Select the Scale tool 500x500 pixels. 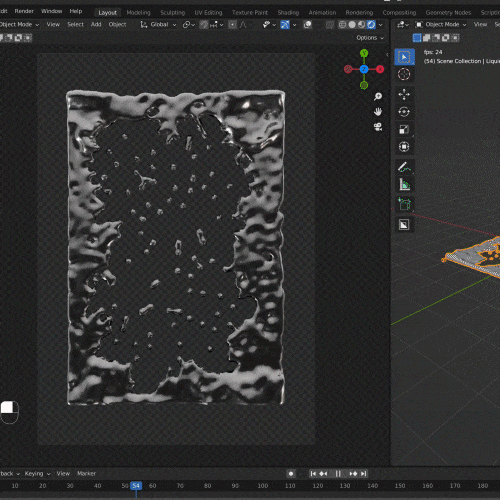(x=404, y=129)
